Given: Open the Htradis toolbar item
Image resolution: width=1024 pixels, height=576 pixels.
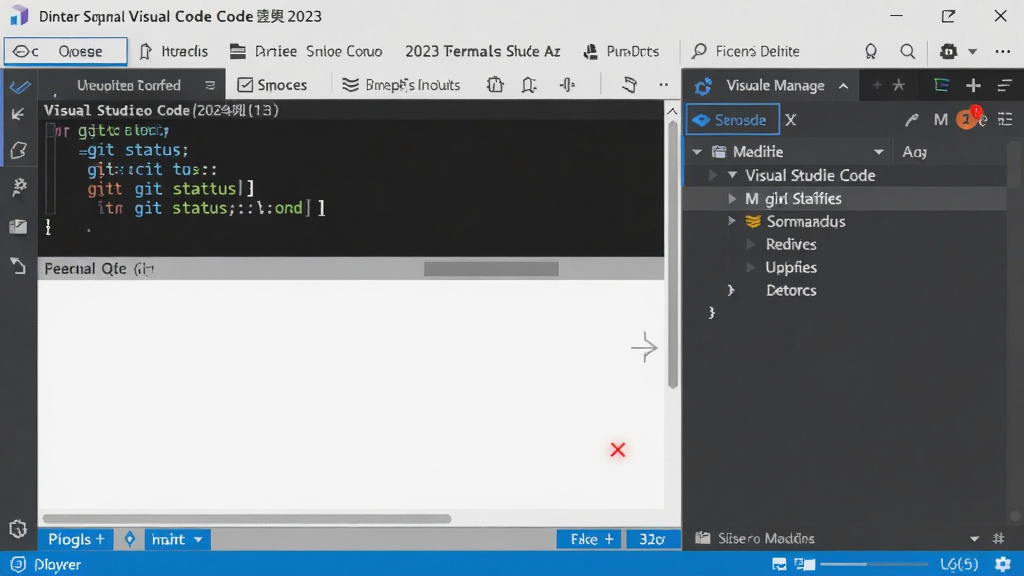Looking at the screenshot, I should click(x=174, y=51).
